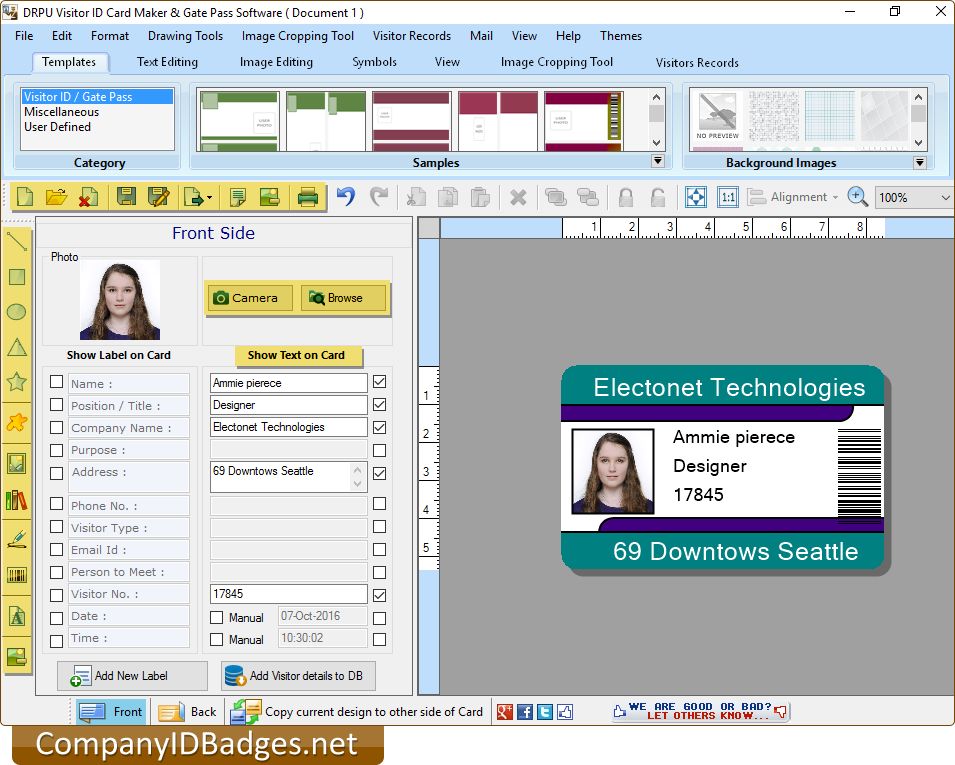Select the User Defined category

(x=58, y=127)
